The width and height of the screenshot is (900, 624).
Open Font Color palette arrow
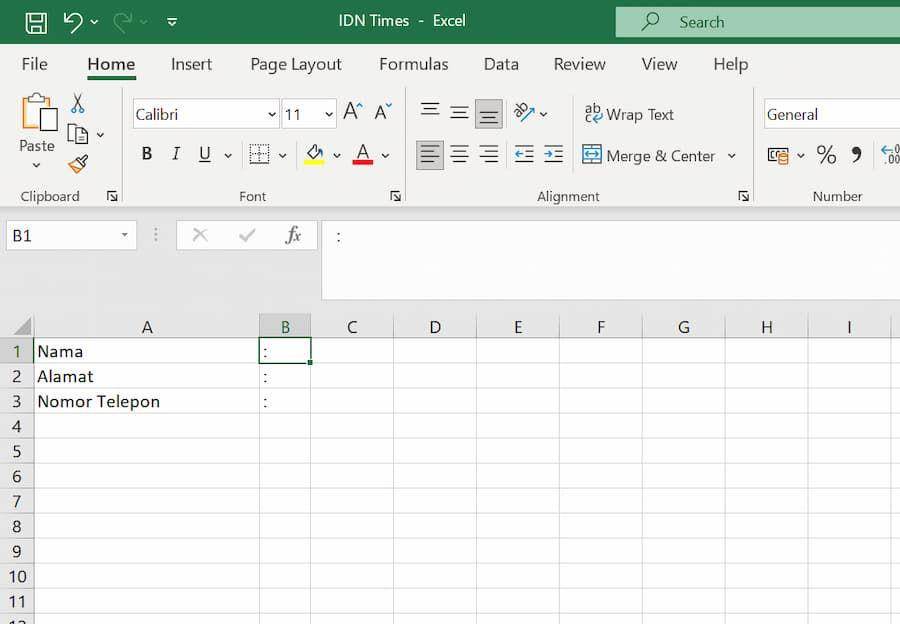click(386, 156)
